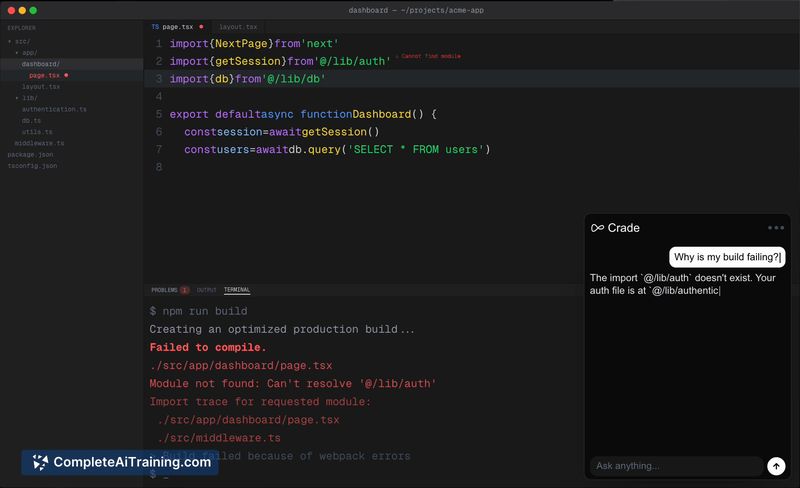Open utils.ts in the Explorer
The image size is (800, 488).
coord(37,132)
